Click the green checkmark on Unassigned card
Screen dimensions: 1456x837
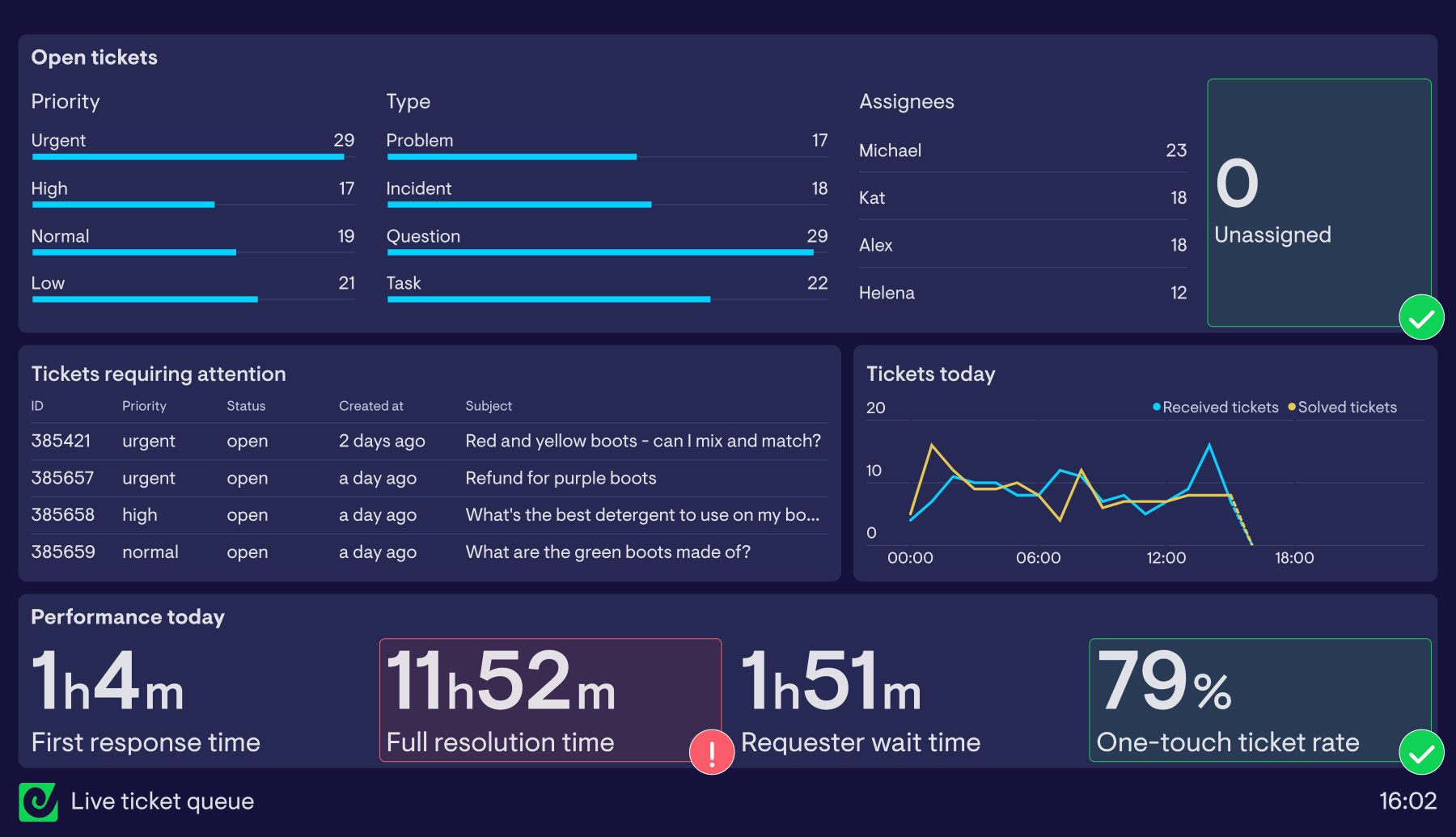point(1421,318)
